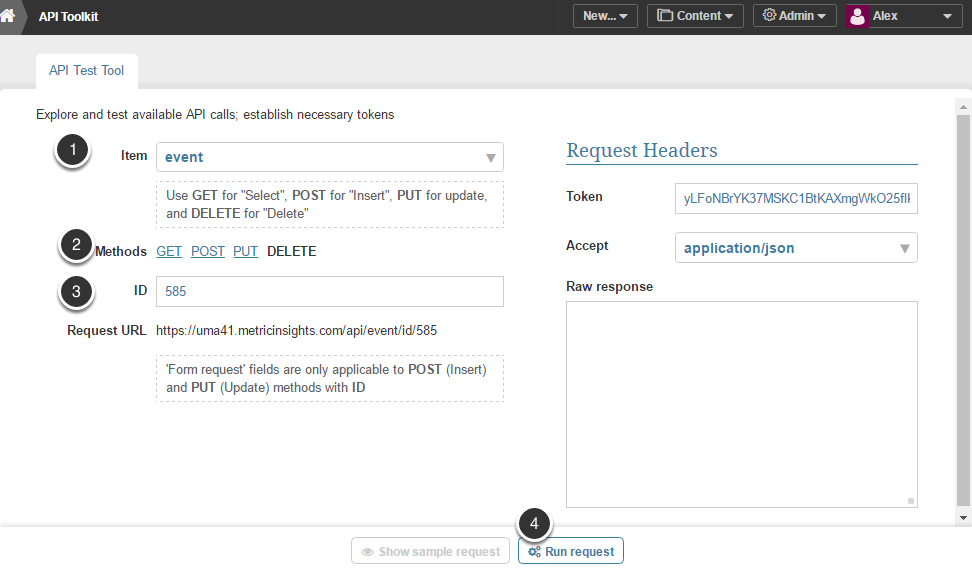Open the New... dropdown menu
The image size is (972, 568).
pos(604,16)
